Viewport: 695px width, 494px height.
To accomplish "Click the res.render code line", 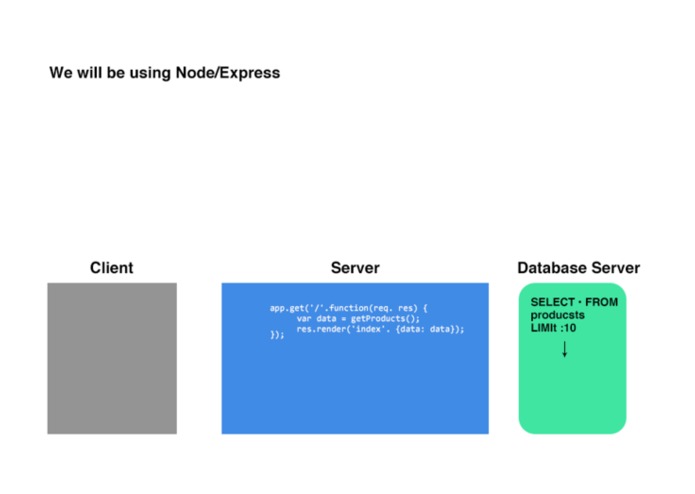I will (x=380, y=329).
